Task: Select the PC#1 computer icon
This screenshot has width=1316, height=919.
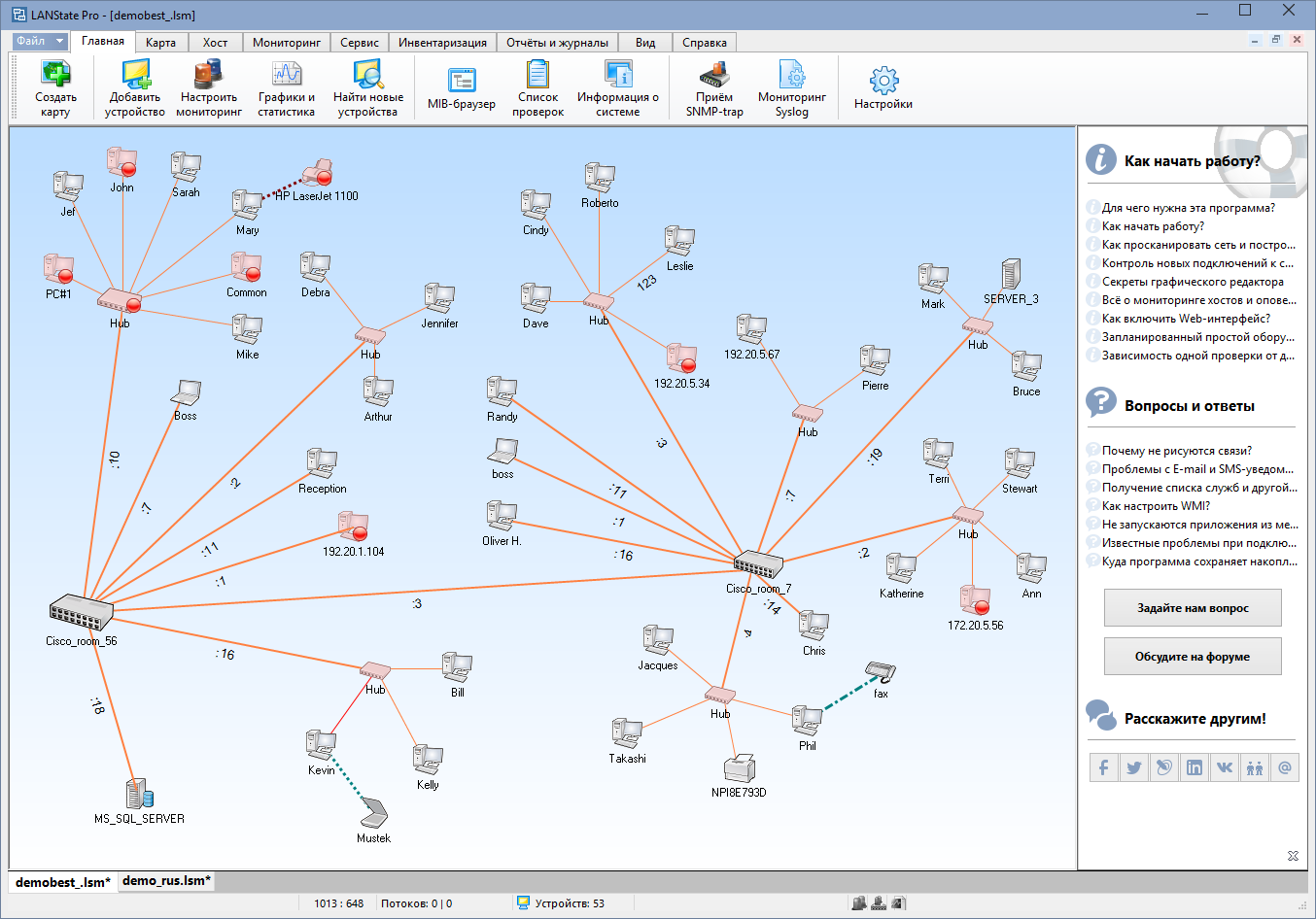Action: 58,269
